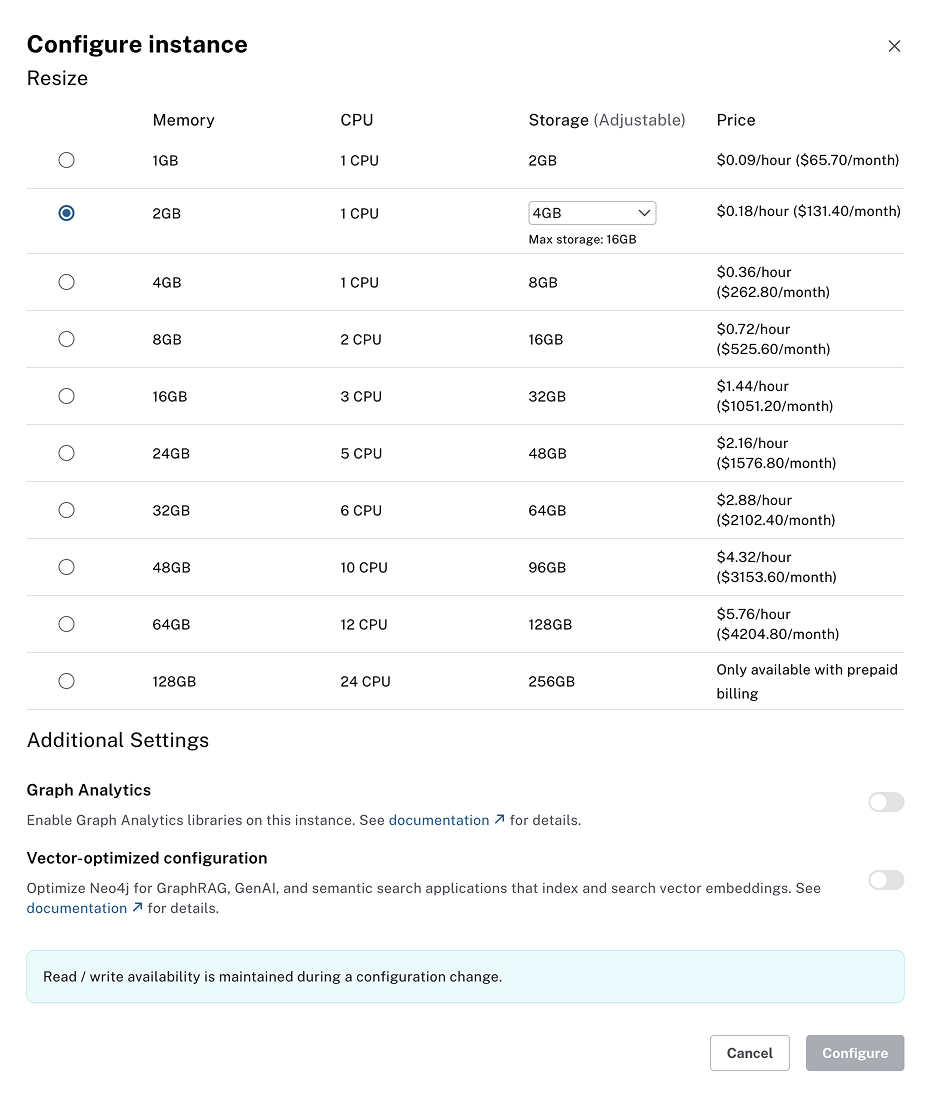Click the Cancel button
This screenshot has height=1100, width=931.
click(749, 1053)
